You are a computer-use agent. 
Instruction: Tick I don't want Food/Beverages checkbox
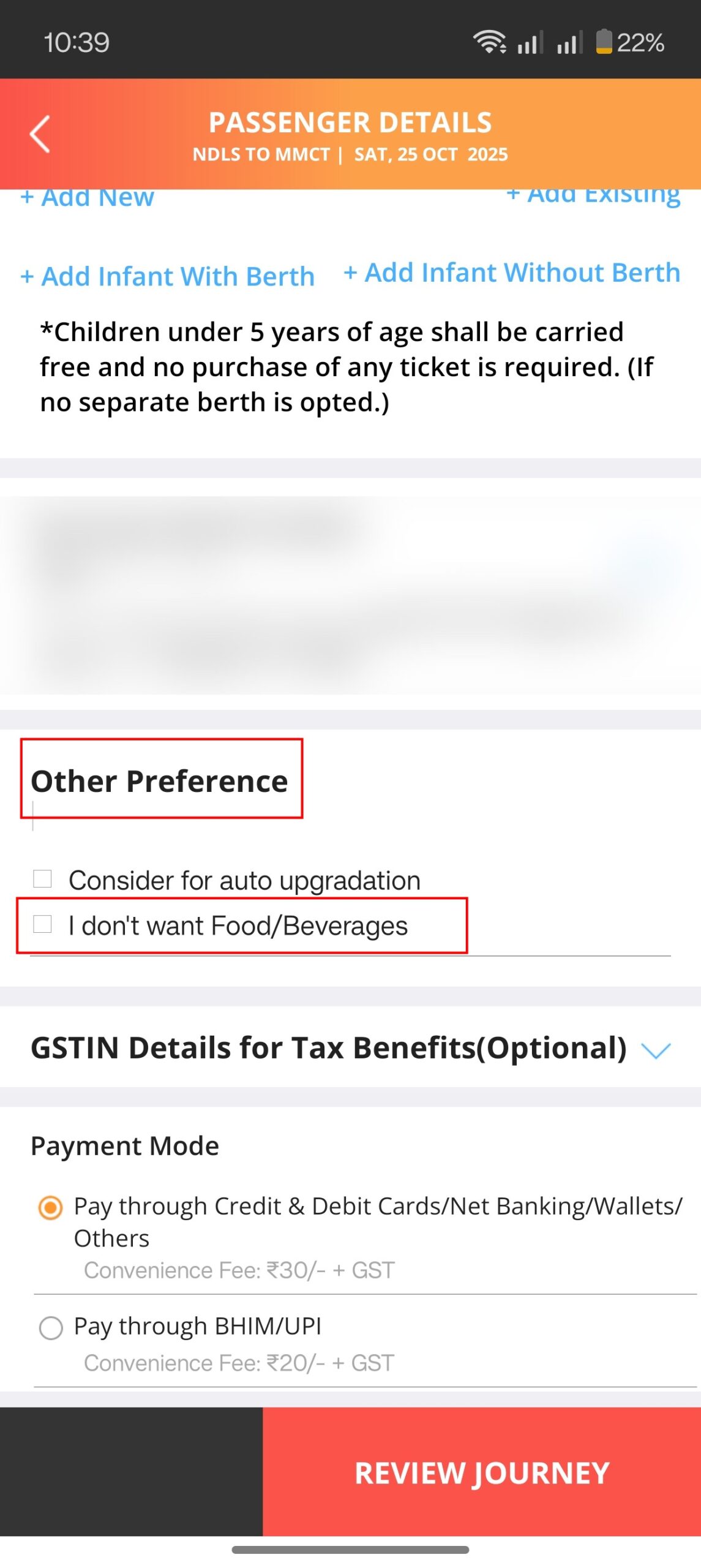pos(42,924)
